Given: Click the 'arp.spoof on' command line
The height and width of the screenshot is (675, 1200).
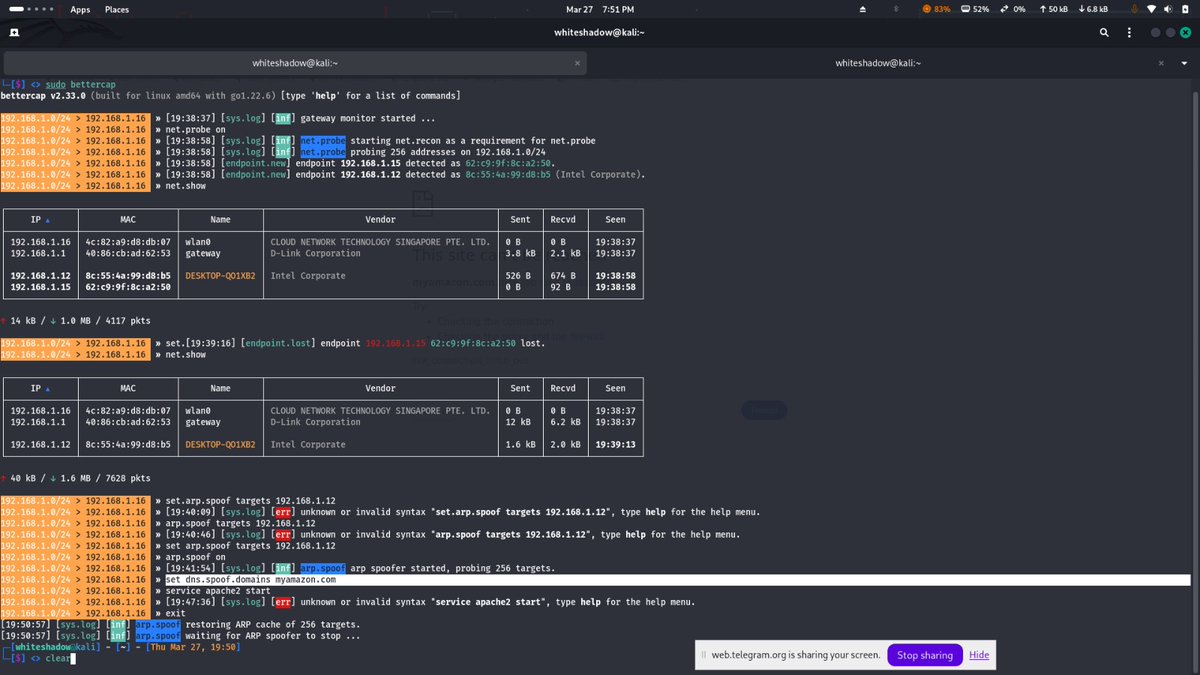Looking at the screenshot, I should [196, 557].
